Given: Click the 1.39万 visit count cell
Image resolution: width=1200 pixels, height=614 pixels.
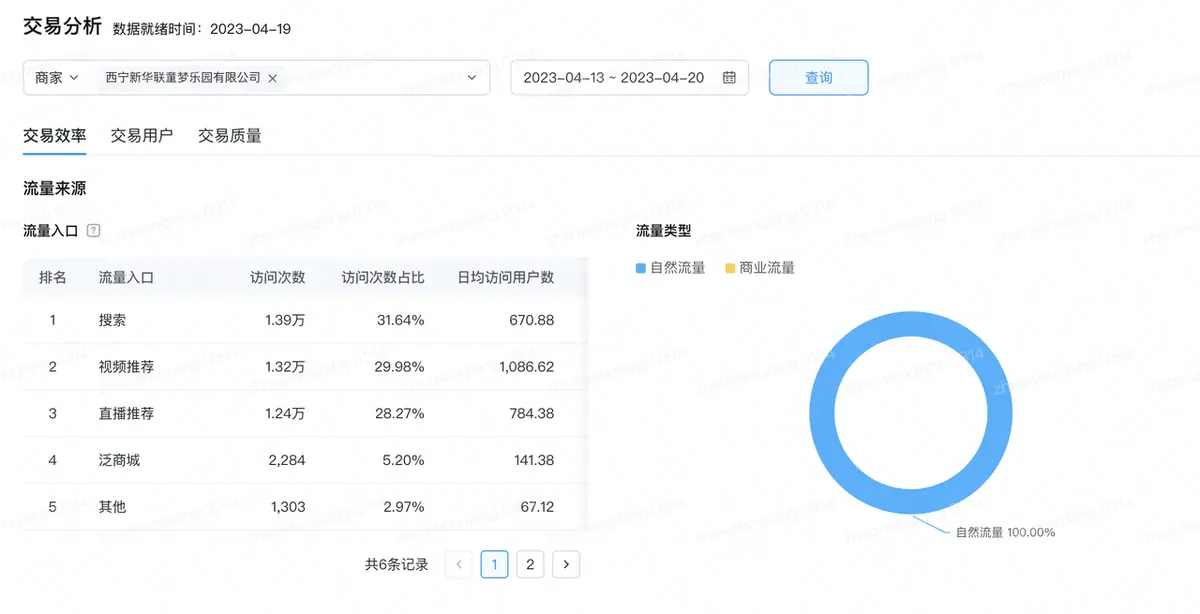Looking at the screenshot, I should [285, 321].
